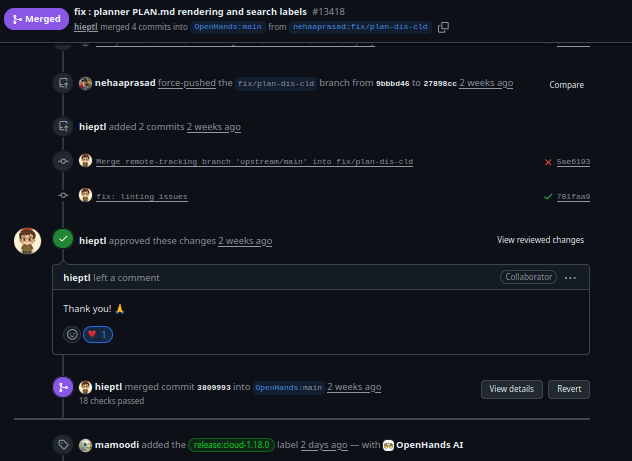Viewport: 632px width, 461px height.
Task: Toggle heart reaction on Thank you comment
Action: point(98,334)
